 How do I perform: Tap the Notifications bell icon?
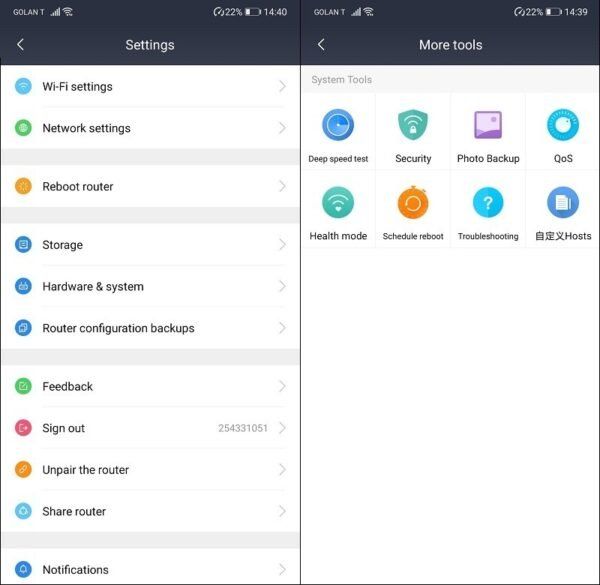pos(23,569)
